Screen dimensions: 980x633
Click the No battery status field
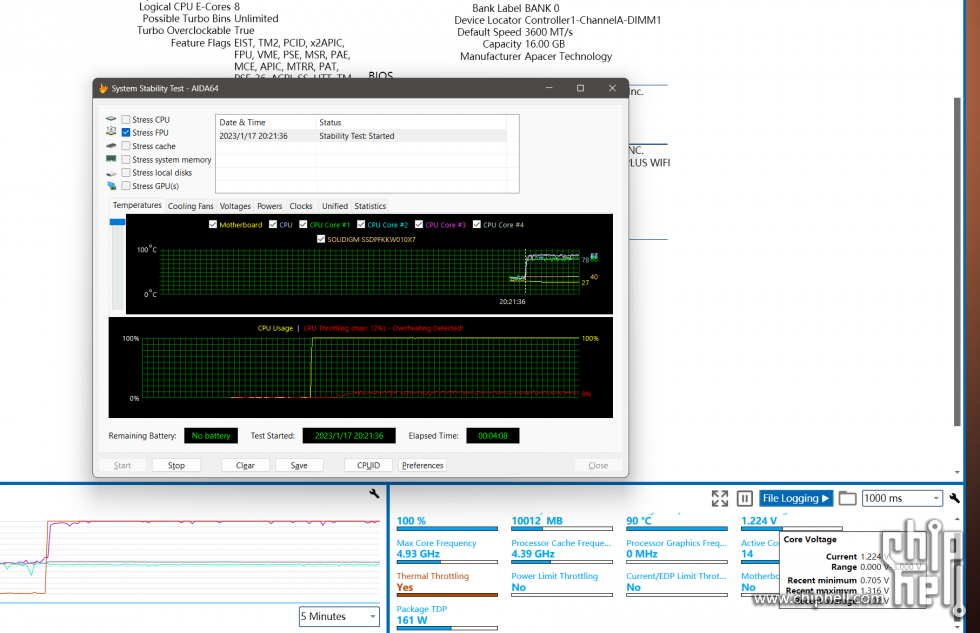(211, 436)
